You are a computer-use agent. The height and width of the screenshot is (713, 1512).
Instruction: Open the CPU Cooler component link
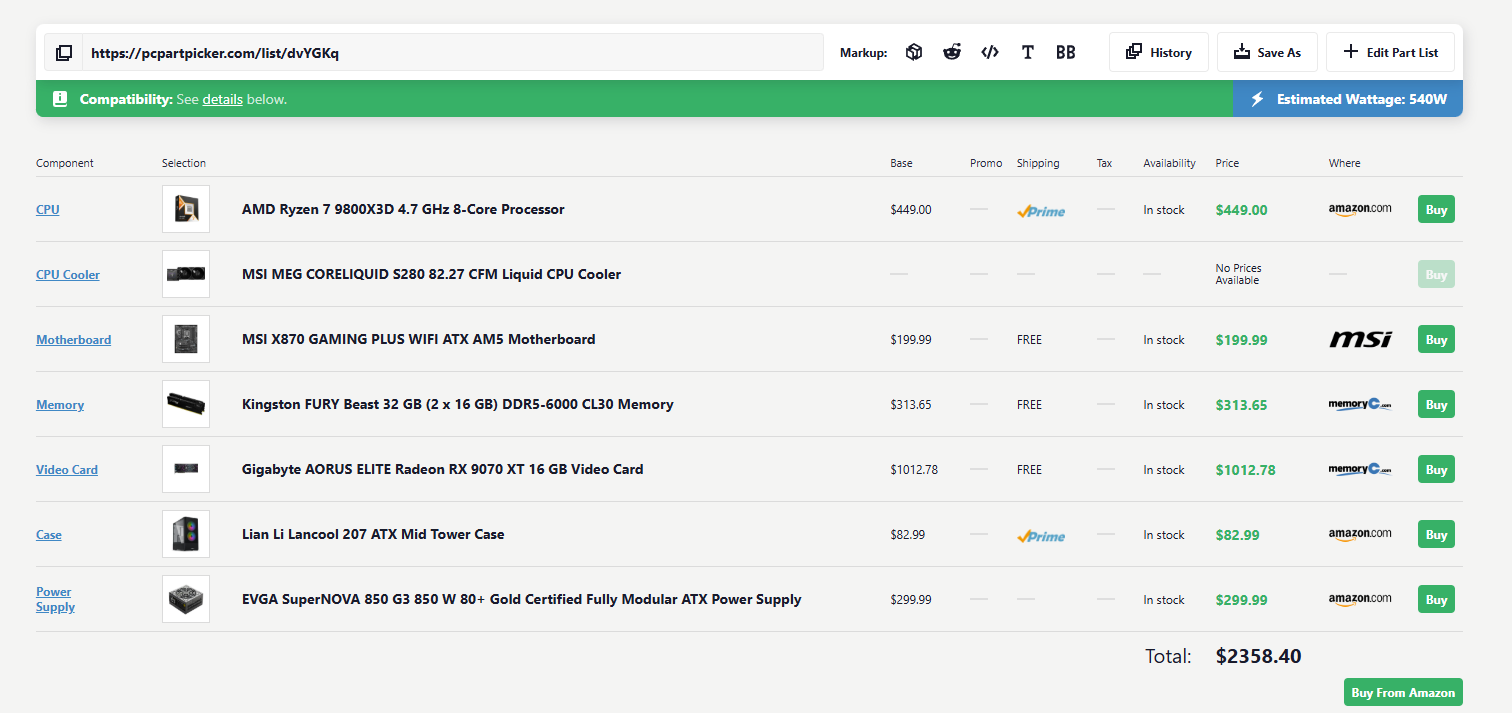click(68, 275)
